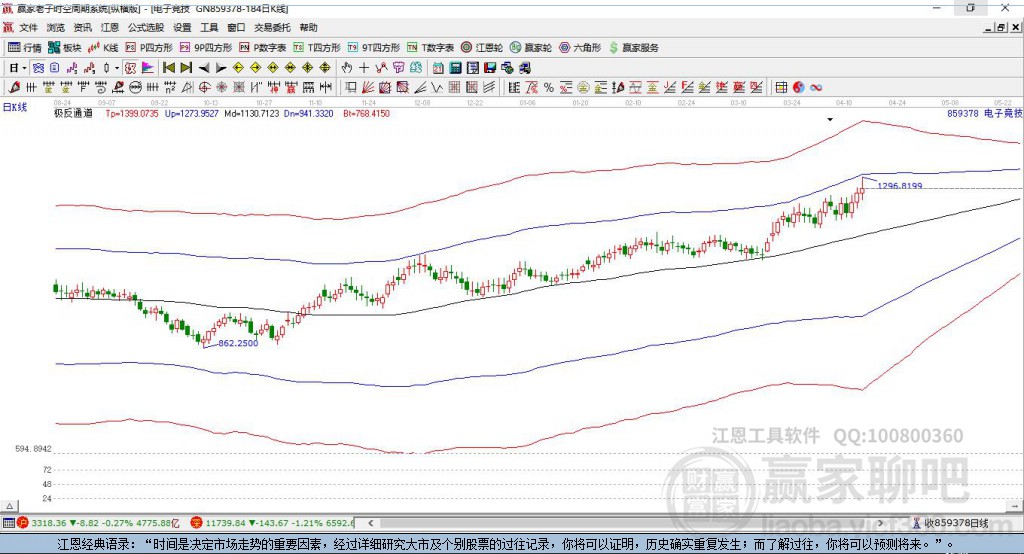The width and height of the screenshot is (1024, 554).
Task: Click the truck icon at toolbar end
Action: tap(524, 68)
